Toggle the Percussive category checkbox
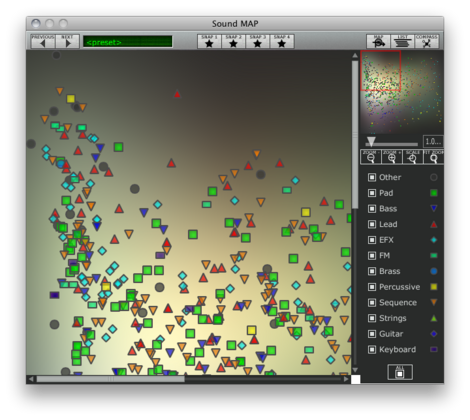 [372, 287]
